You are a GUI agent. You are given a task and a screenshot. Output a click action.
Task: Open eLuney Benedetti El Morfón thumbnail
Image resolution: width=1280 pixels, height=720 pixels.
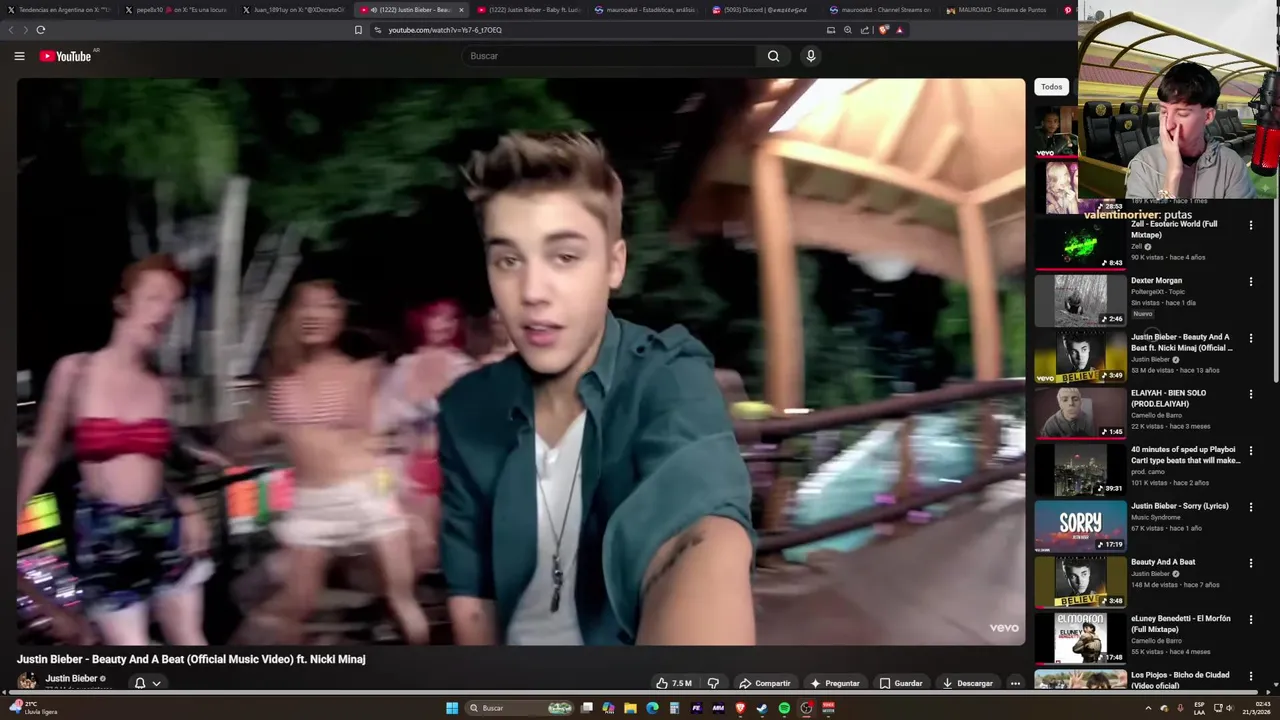click(x=1080, y=638)
